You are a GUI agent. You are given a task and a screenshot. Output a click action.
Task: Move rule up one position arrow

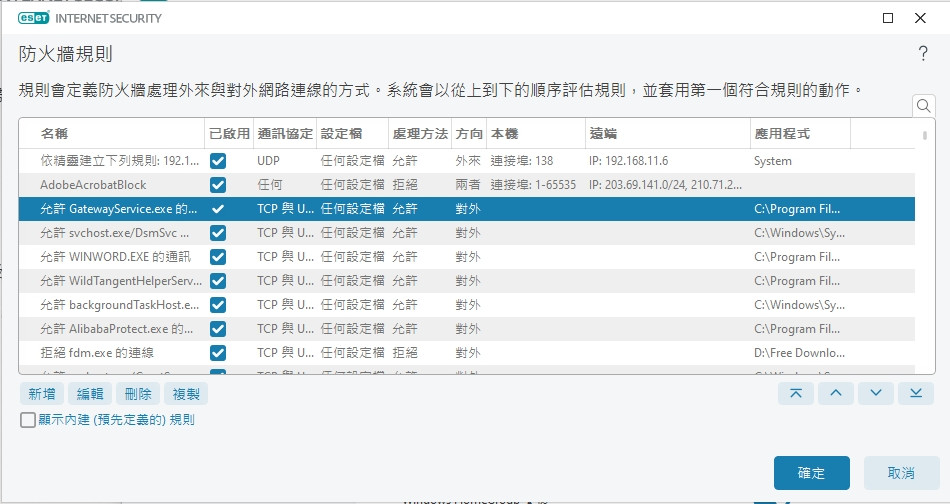tap(835, 394)
